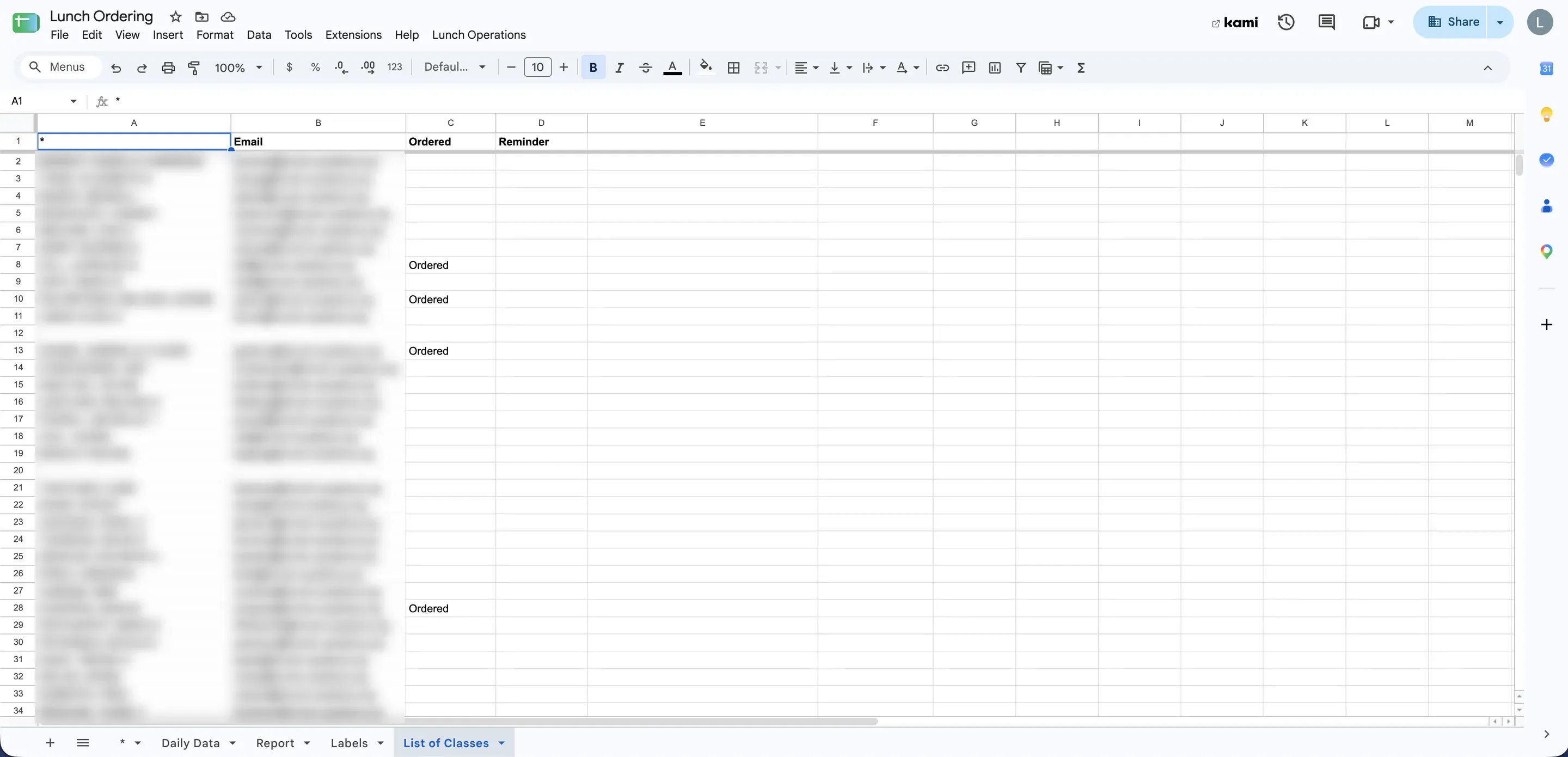1568x757 pixels.
Task: Open the Extensions menu
Action: [x=353, y=35]
